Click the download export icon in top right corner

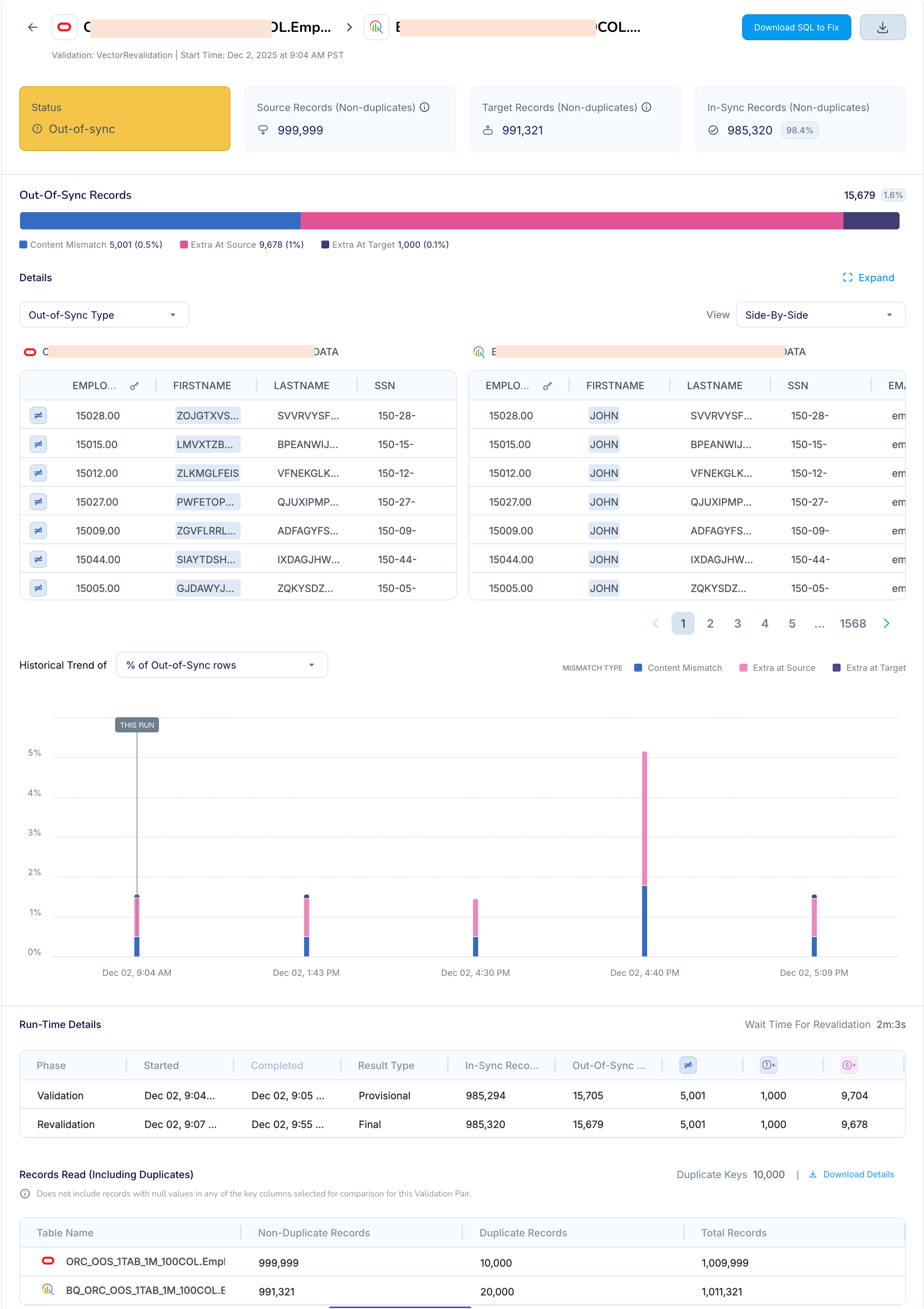tap(883, 27)
